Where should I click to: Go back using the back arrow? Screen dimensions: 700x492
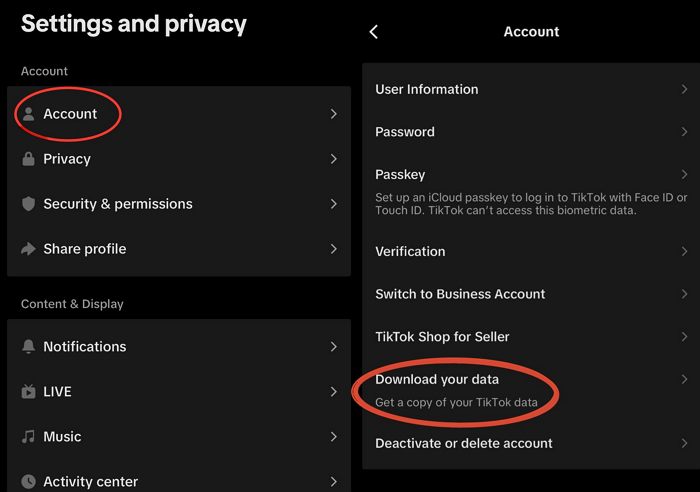(374, 32)
